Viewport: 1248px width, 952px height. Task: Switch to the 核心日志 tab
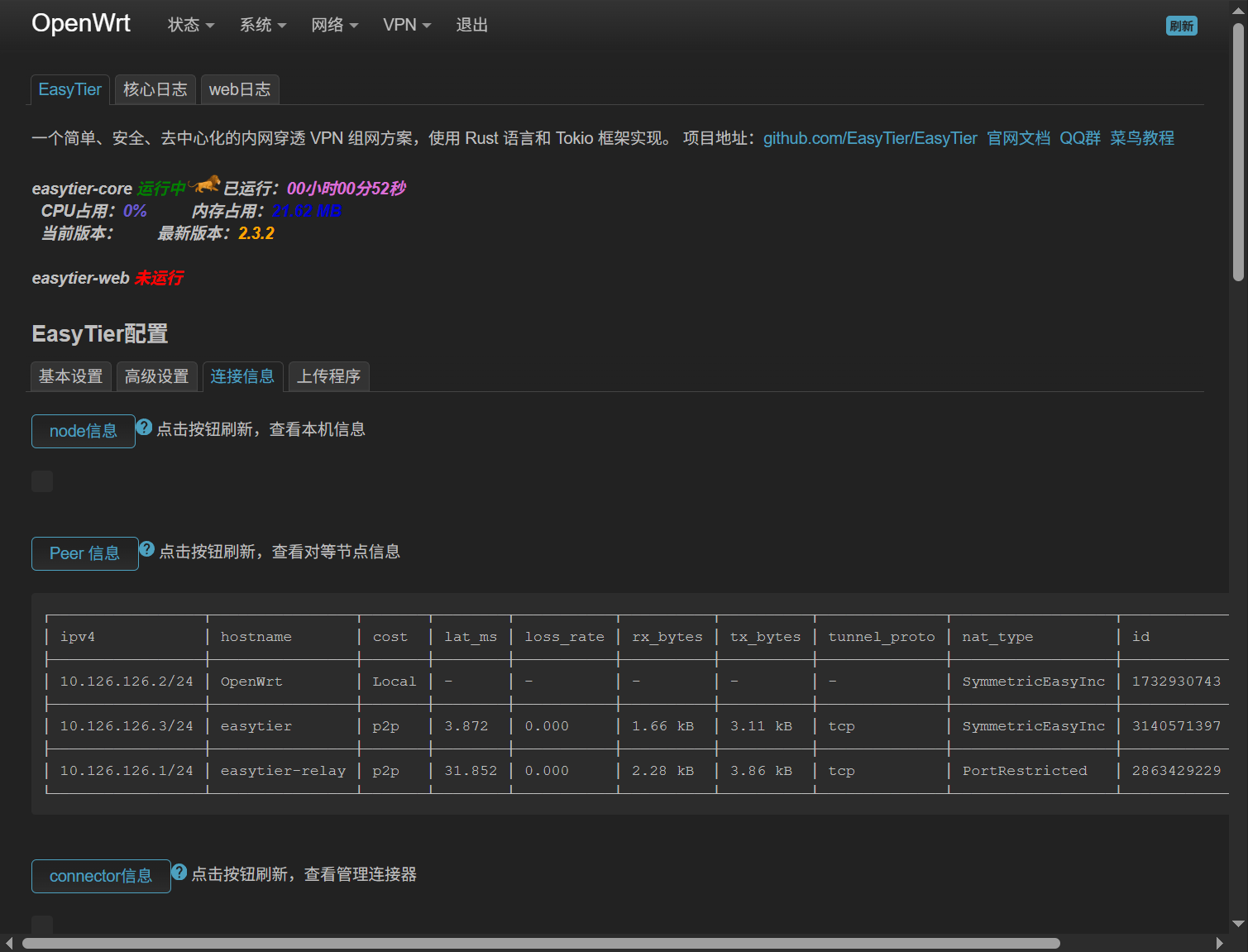pyautogui.click(x=155, y=89)
